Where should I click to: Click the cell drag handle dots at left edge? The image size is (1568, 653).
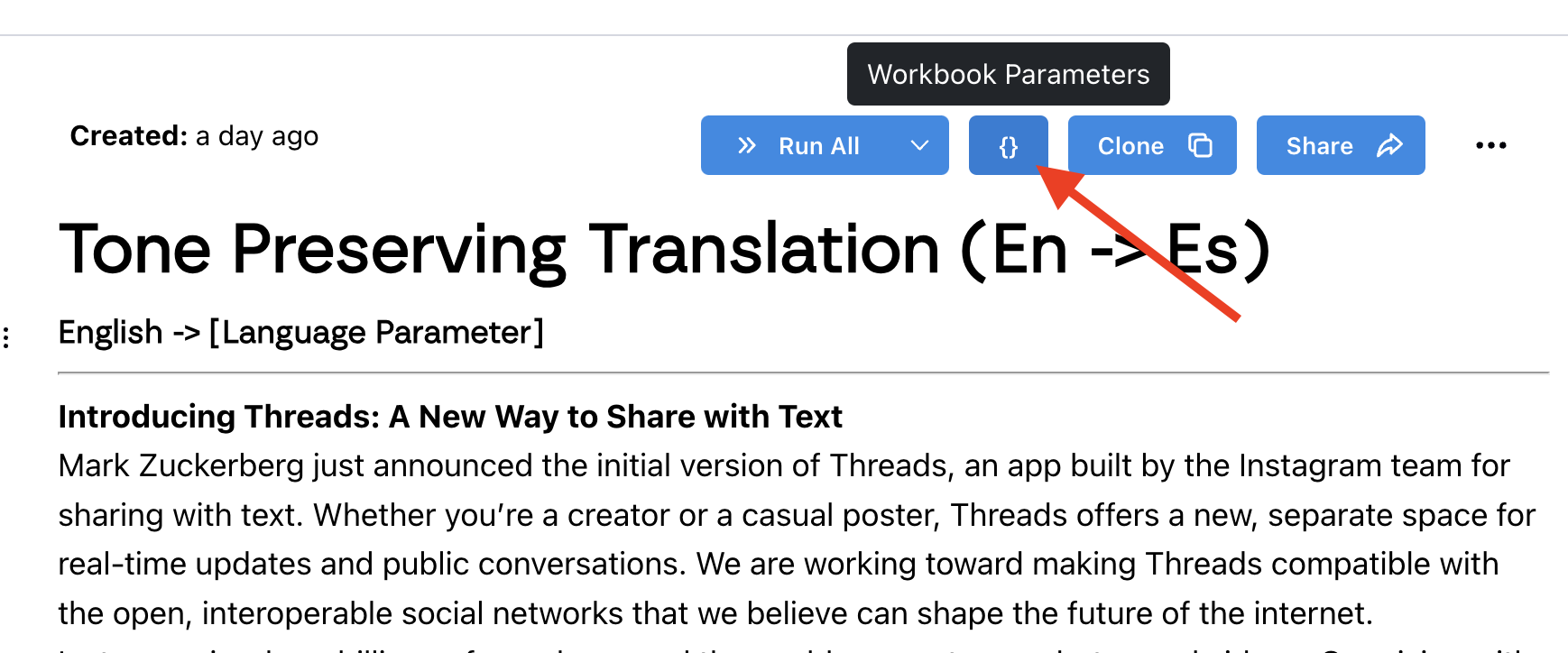pyautogui.click(x=6, y=338)
